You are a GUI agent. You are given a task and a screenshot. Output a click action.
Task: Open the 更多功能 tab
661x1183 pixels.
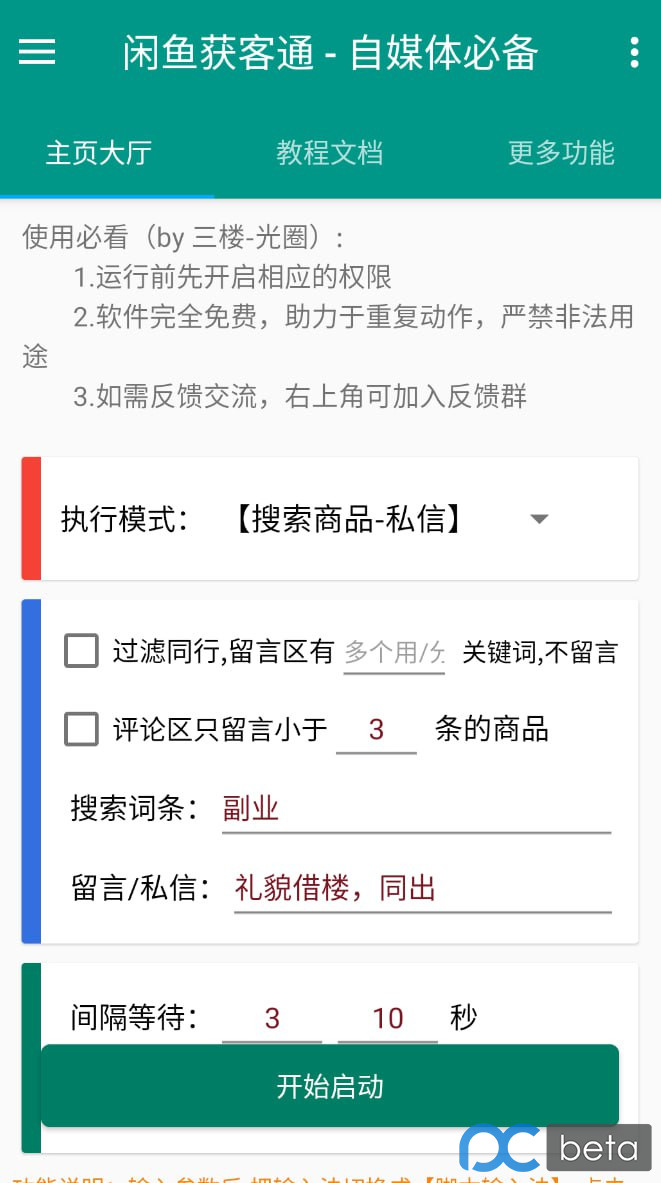[x=560, y=154]
